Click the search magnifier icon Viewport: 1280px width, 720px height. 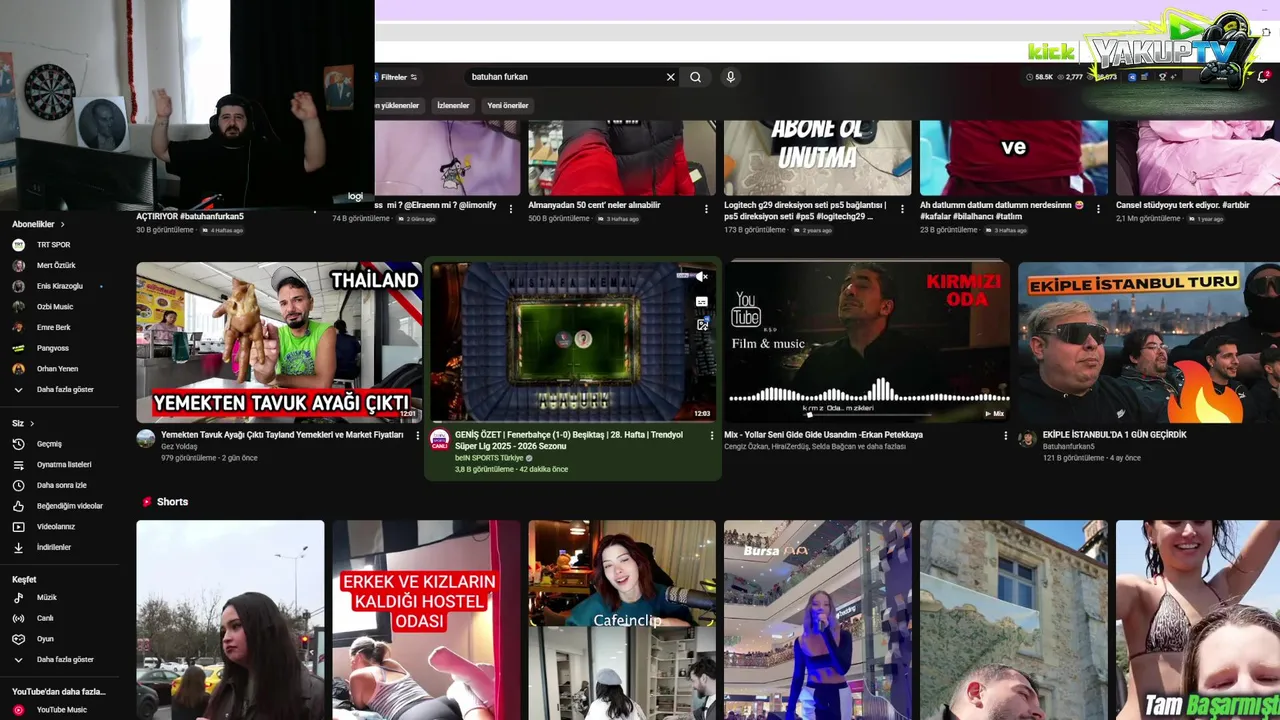point(695,77)
